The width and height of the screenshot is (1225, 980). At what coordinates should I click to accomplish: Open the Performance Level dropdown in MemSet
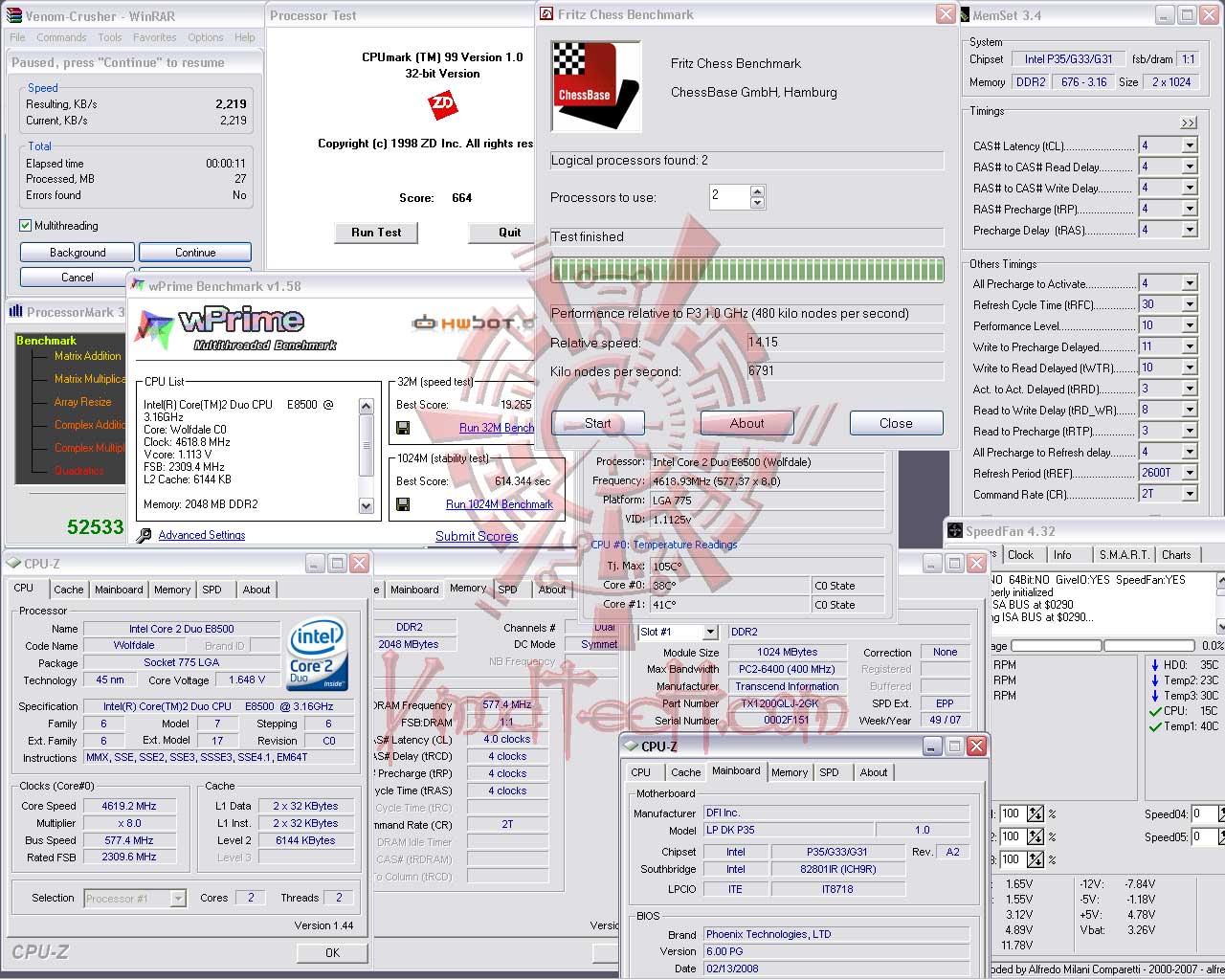click(1190, 325)
